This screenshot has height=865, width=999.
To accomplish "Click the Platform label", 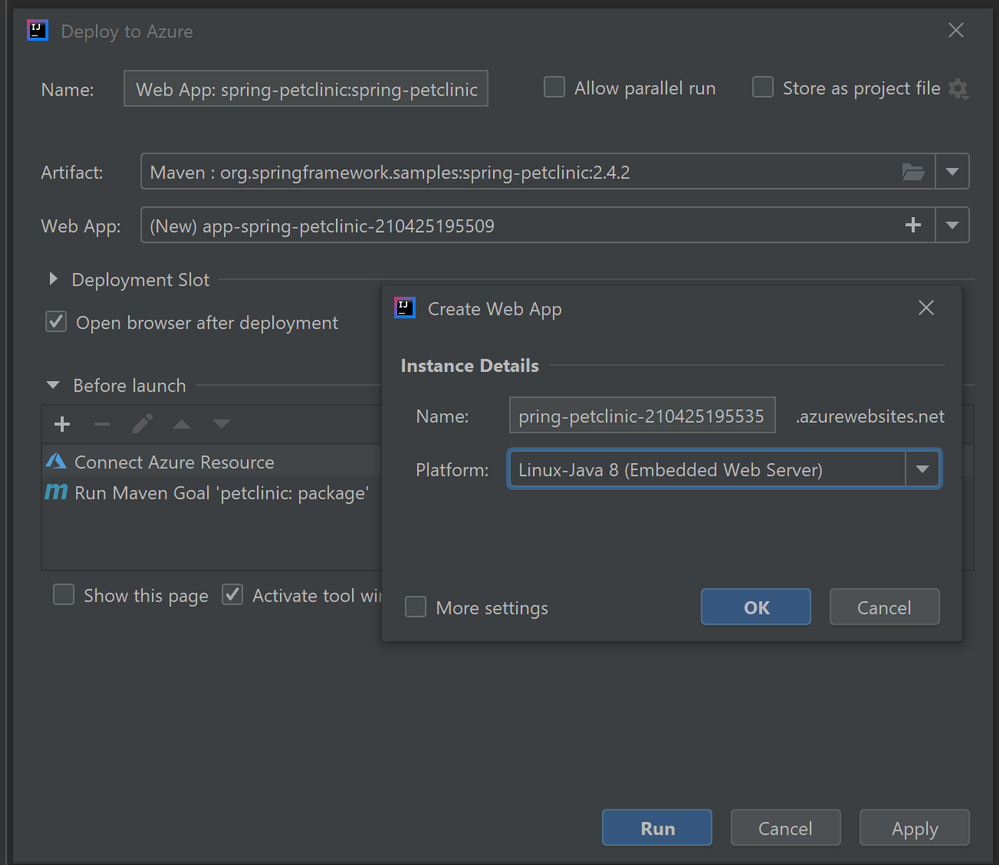I will (452, 470).
